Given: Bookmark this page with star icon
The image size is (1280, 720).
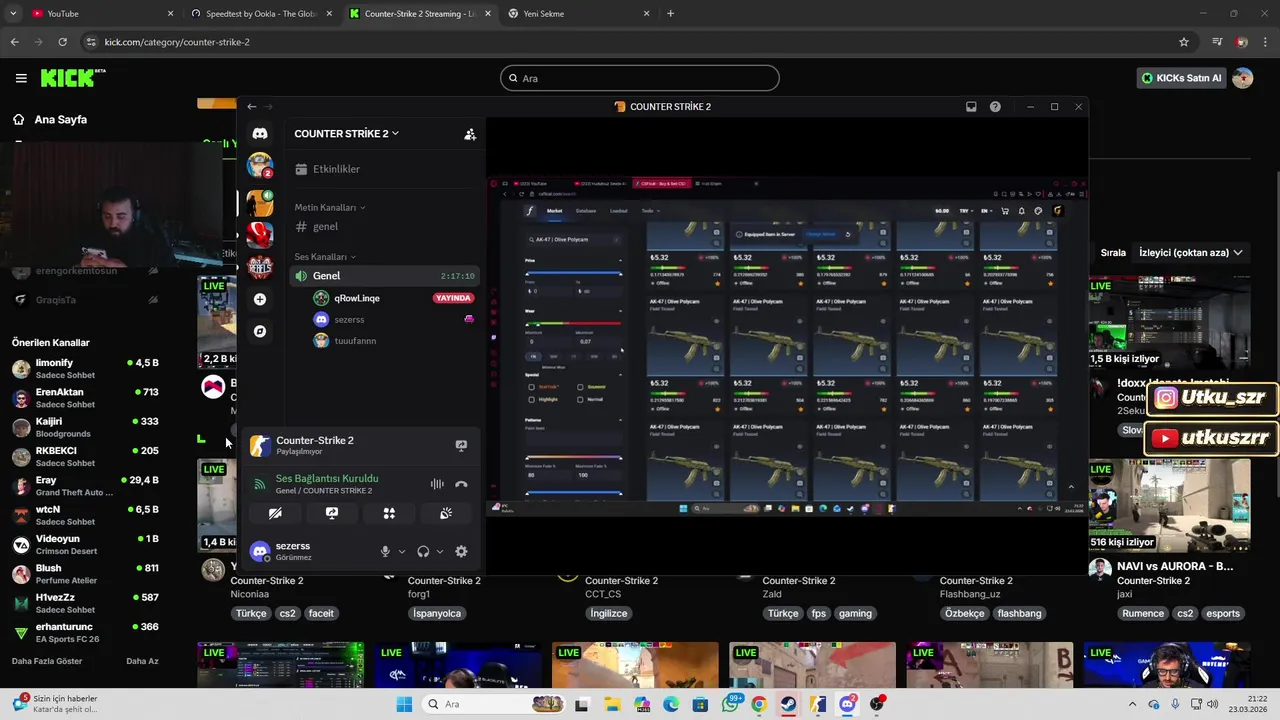Looking at the screenshot, I should point(1184,42).
